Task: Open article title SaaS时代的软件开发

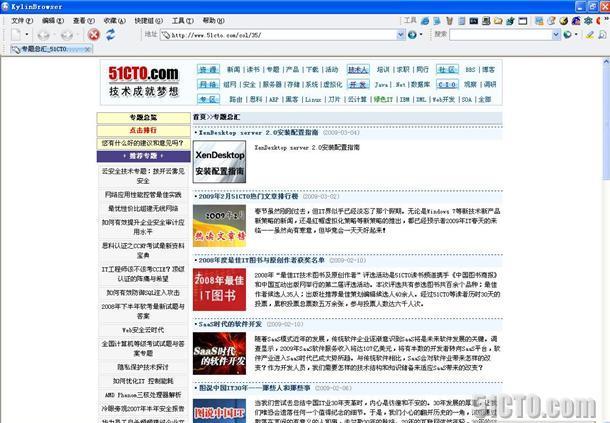Action: (230, 324)
